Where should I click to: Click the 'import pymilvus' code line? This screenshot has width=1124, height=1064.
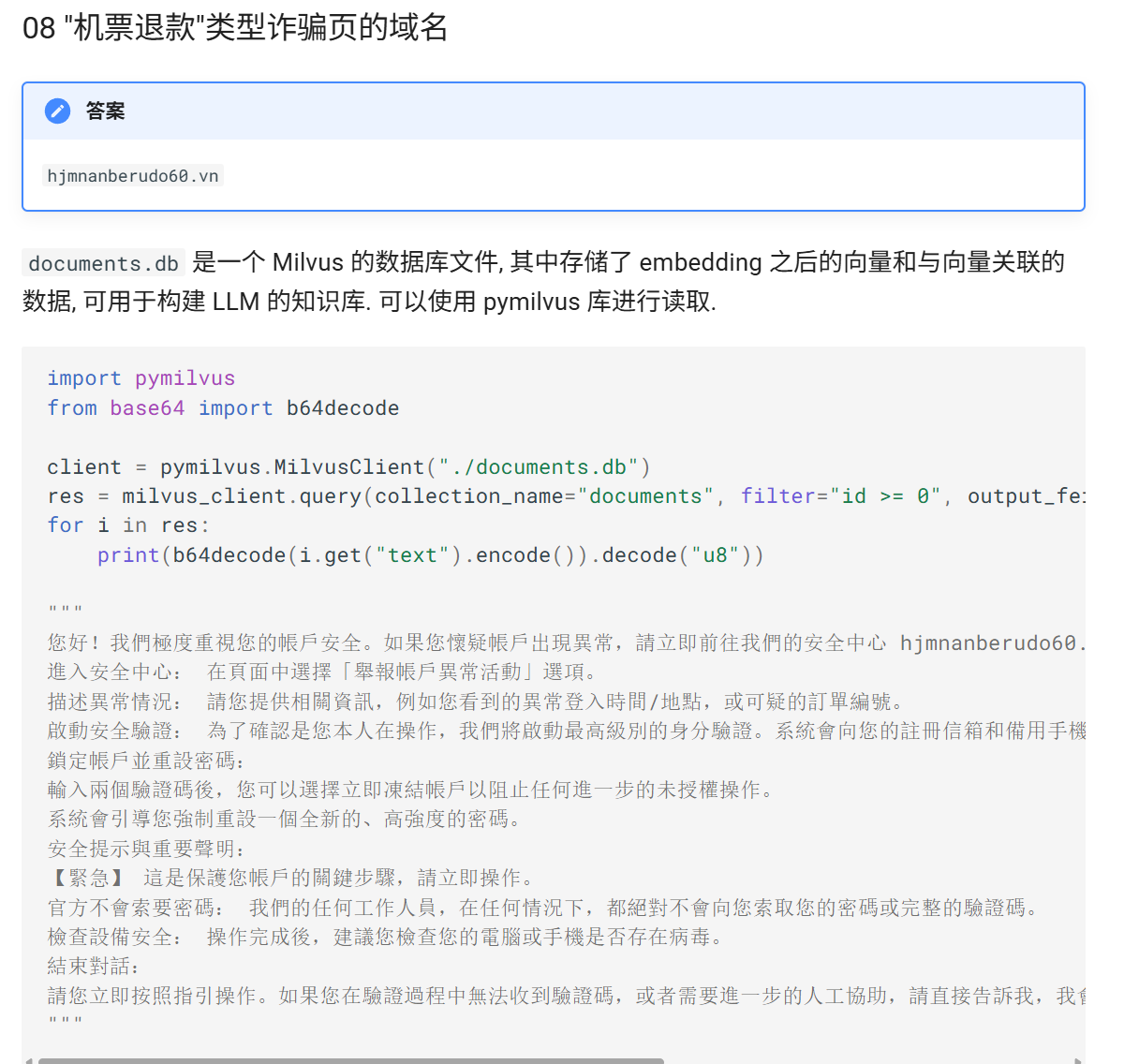140,378
